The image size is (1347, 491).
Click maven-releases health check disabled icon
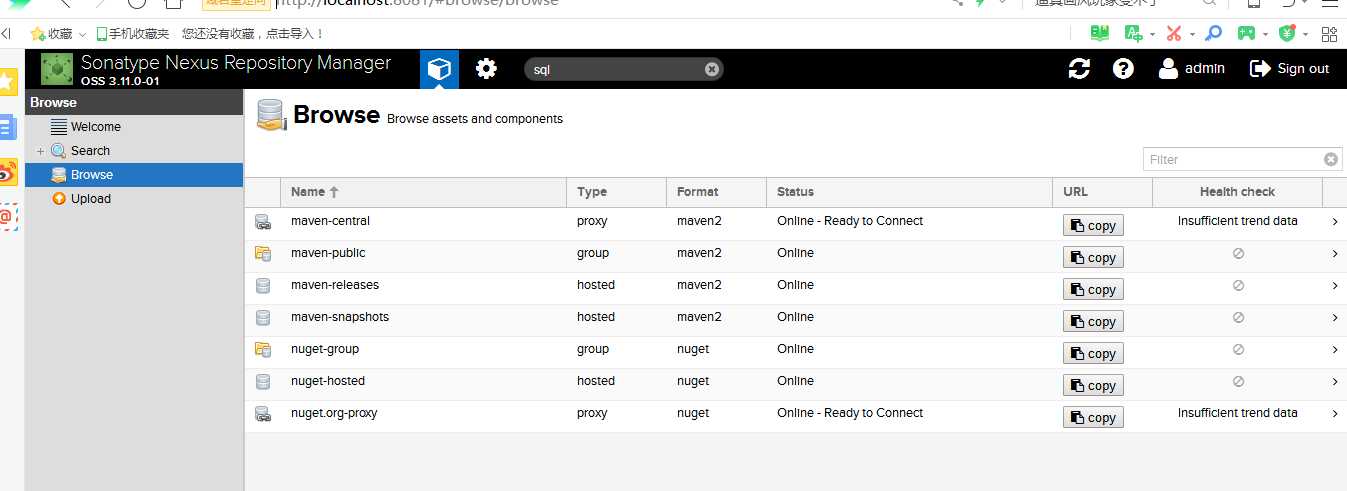(x=1238, y=286)
